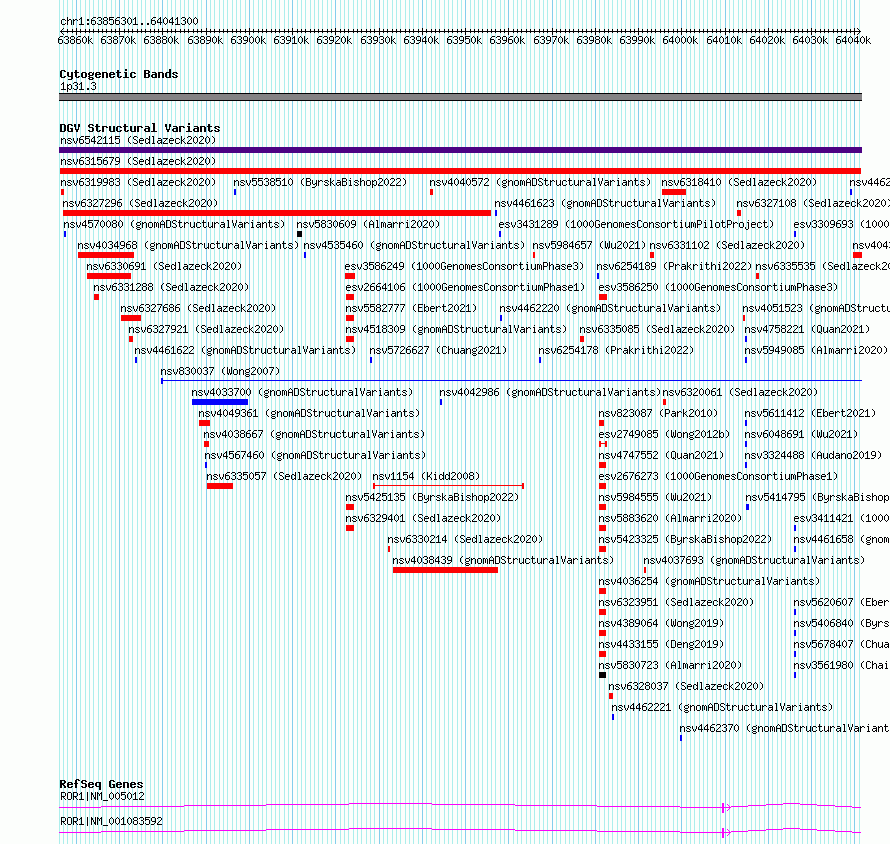
Task: Click the nsv5830723 (Almarri2020) black marker
Action: click(602, 675)
